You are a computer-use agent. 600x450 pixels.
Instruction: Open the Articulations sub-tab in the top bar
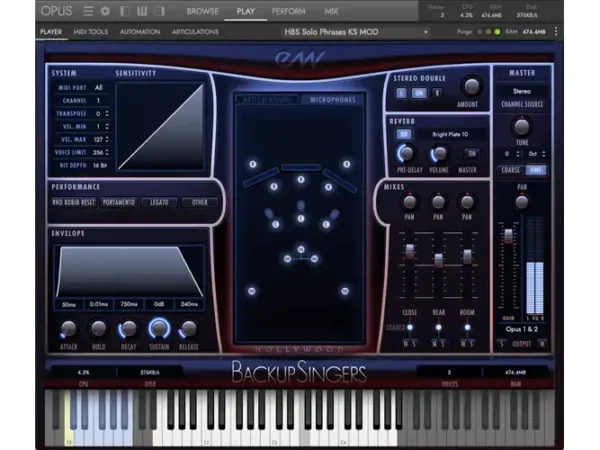(195, 32)
